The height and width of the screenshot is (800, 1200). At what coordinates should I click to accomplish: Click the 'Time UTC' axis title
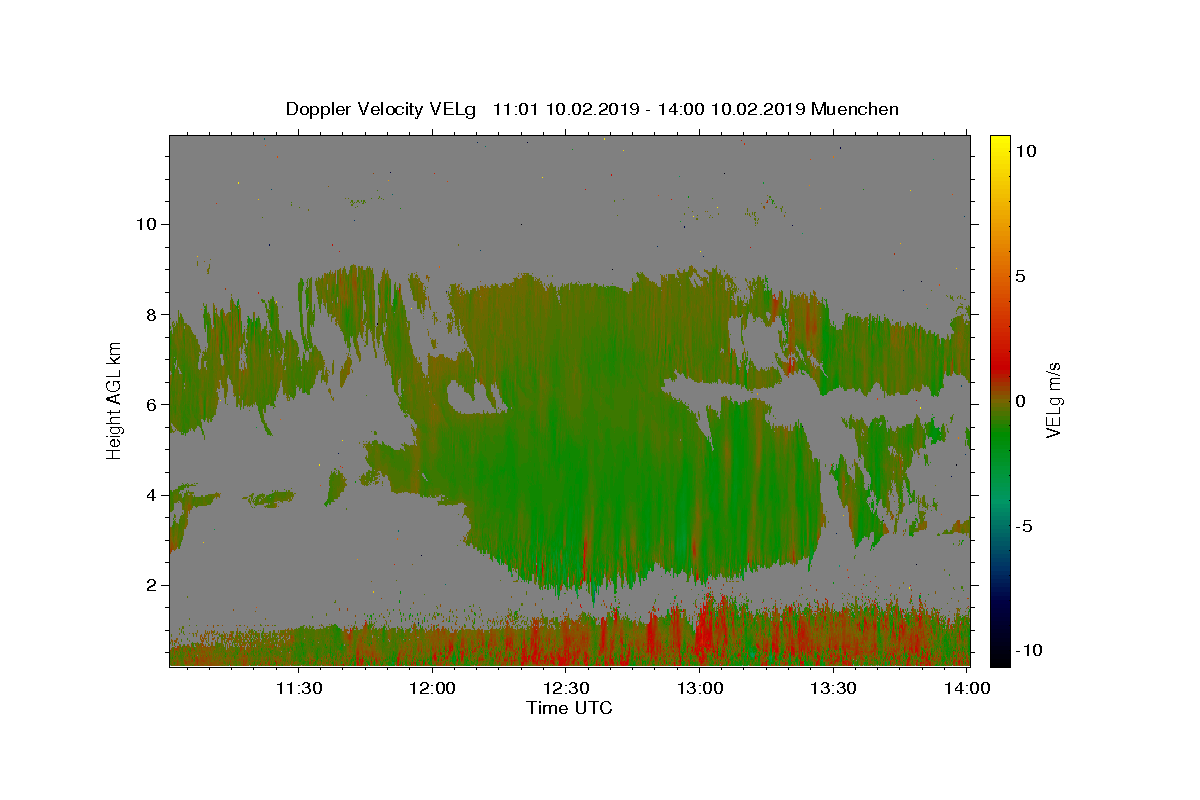pyautogui.click(x=569, y=708)
